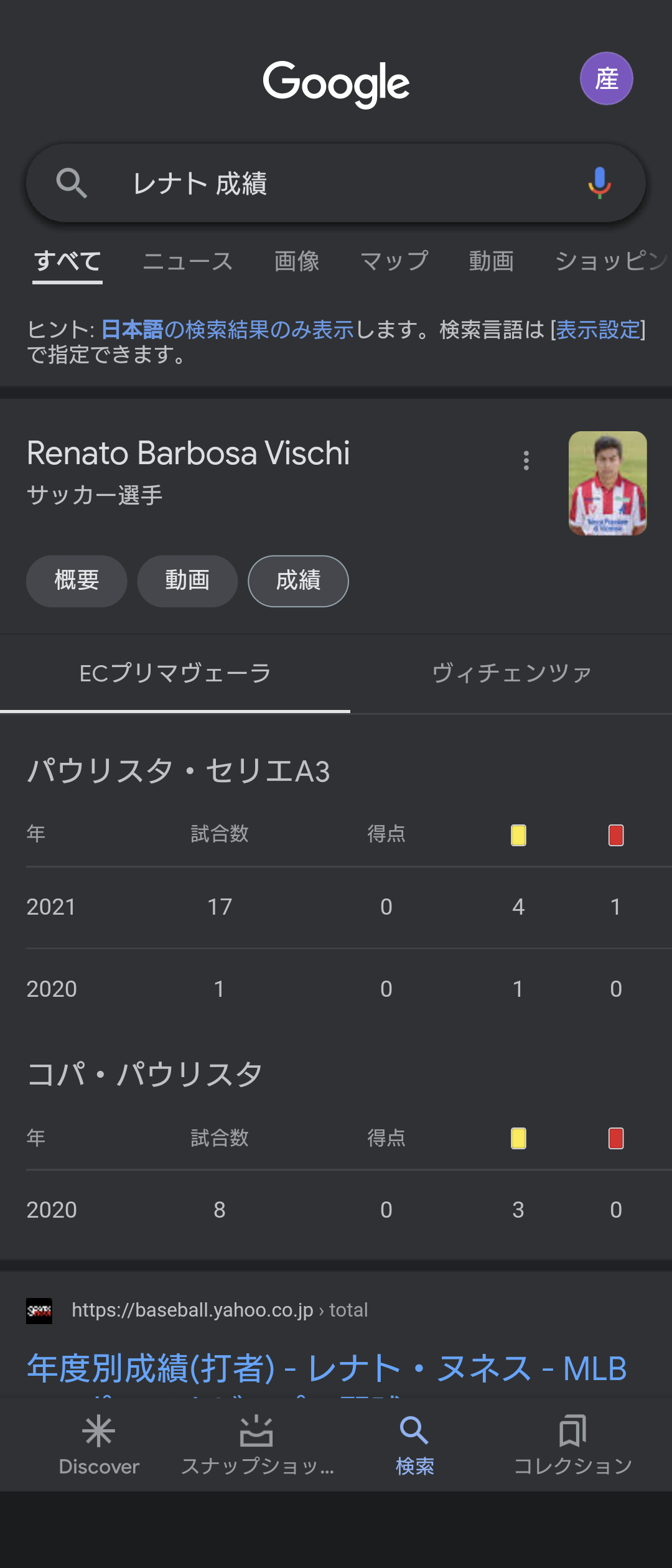Tap the microphone voice search icon
Viewport: 672px width, 1568px height.
pos(599,183)
